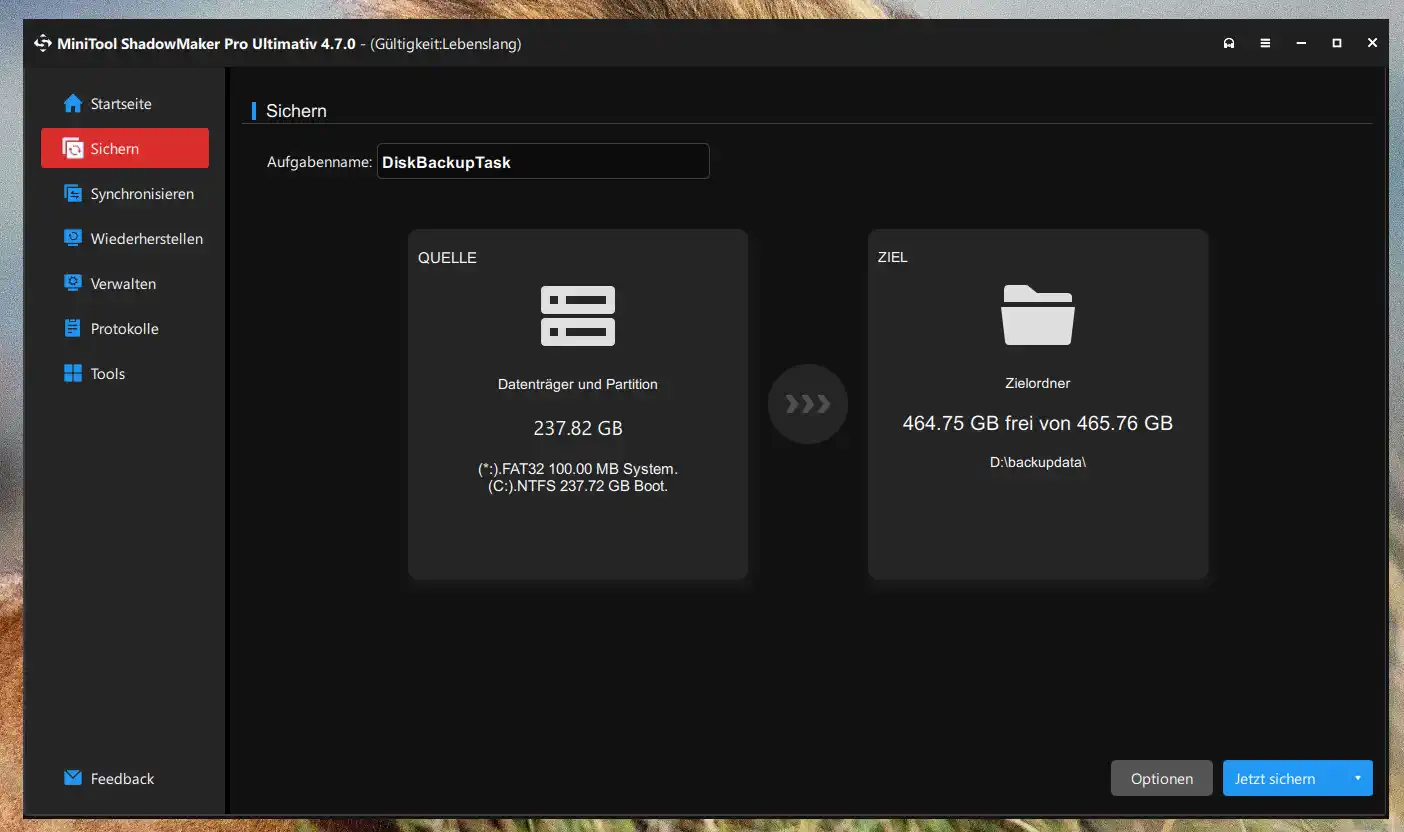Click the destination folder icon

tap(1038, 315)
